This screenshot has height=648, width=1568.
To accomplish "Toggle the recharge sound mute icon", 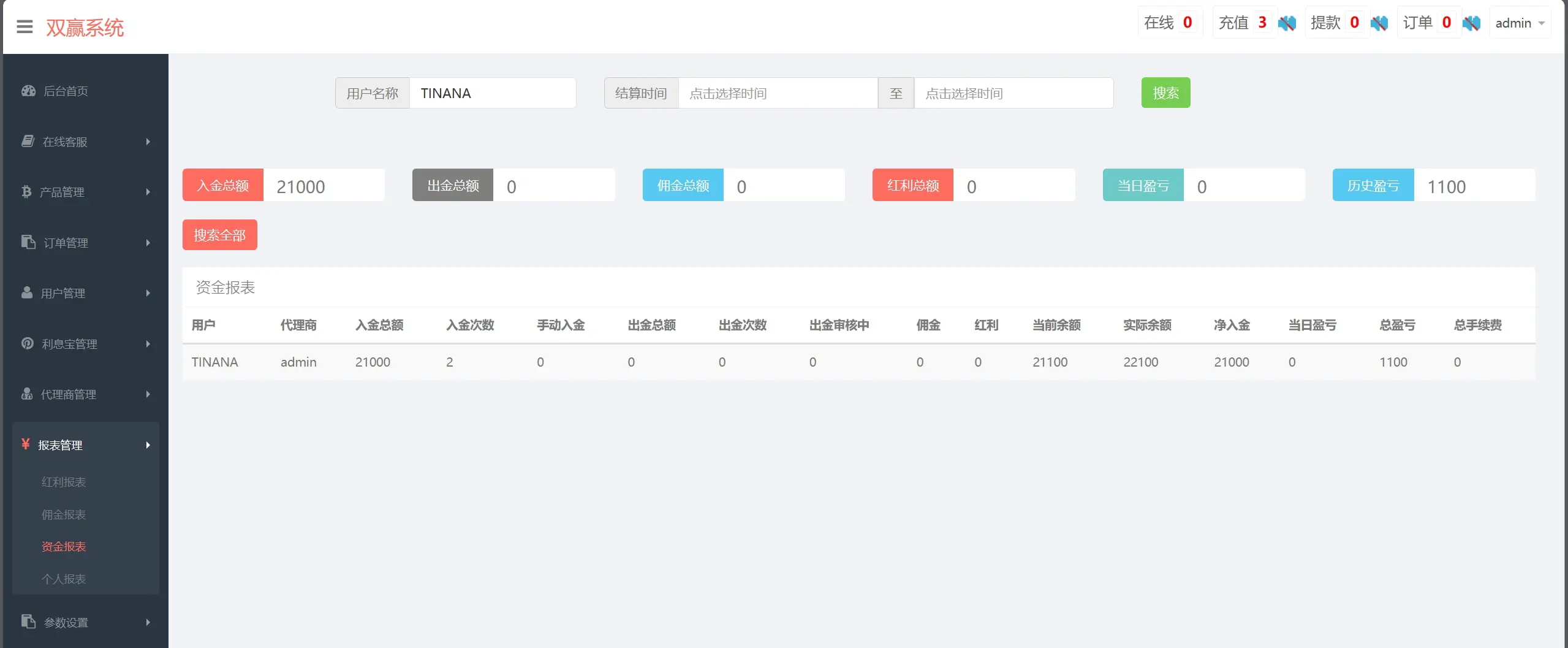I will pyautogui.click(x=1287, y=23).
